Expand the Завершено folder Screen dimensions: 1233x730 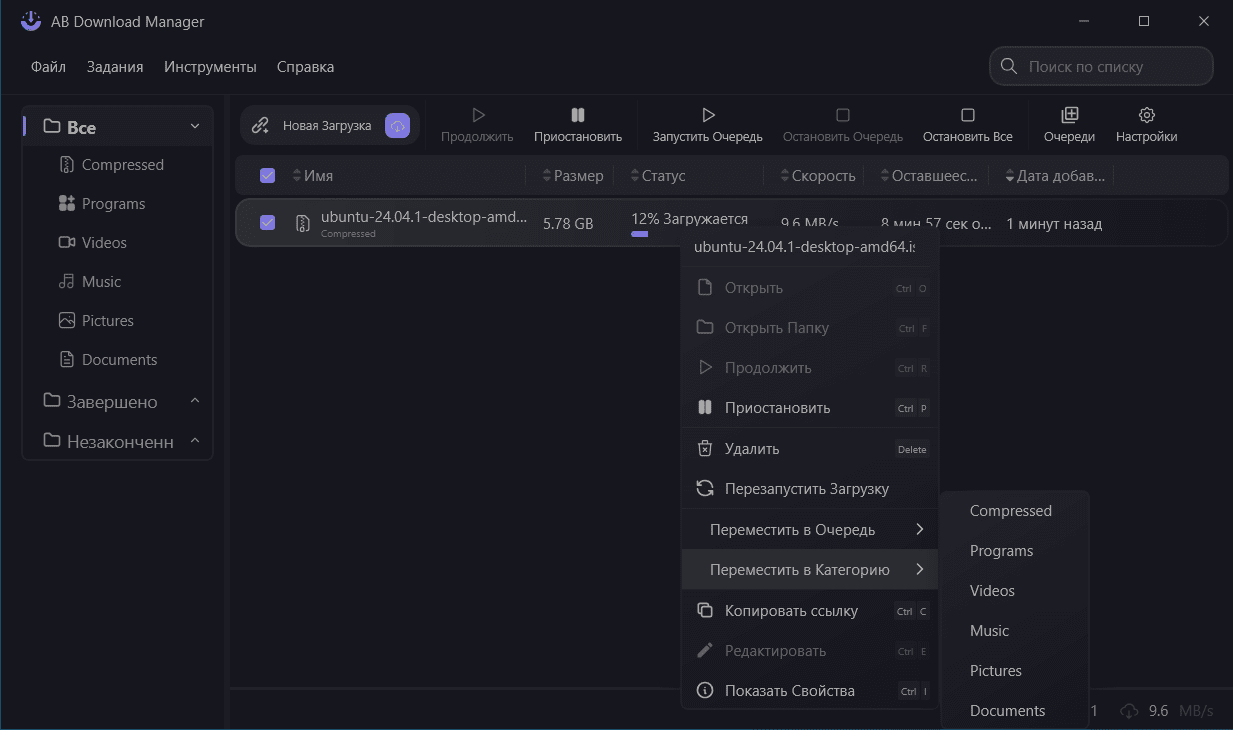tap(195, 401)
